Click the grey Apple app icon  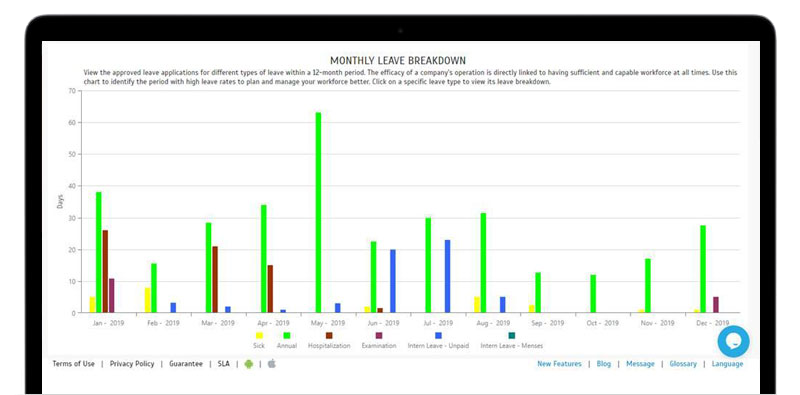(x=271, y=363)
